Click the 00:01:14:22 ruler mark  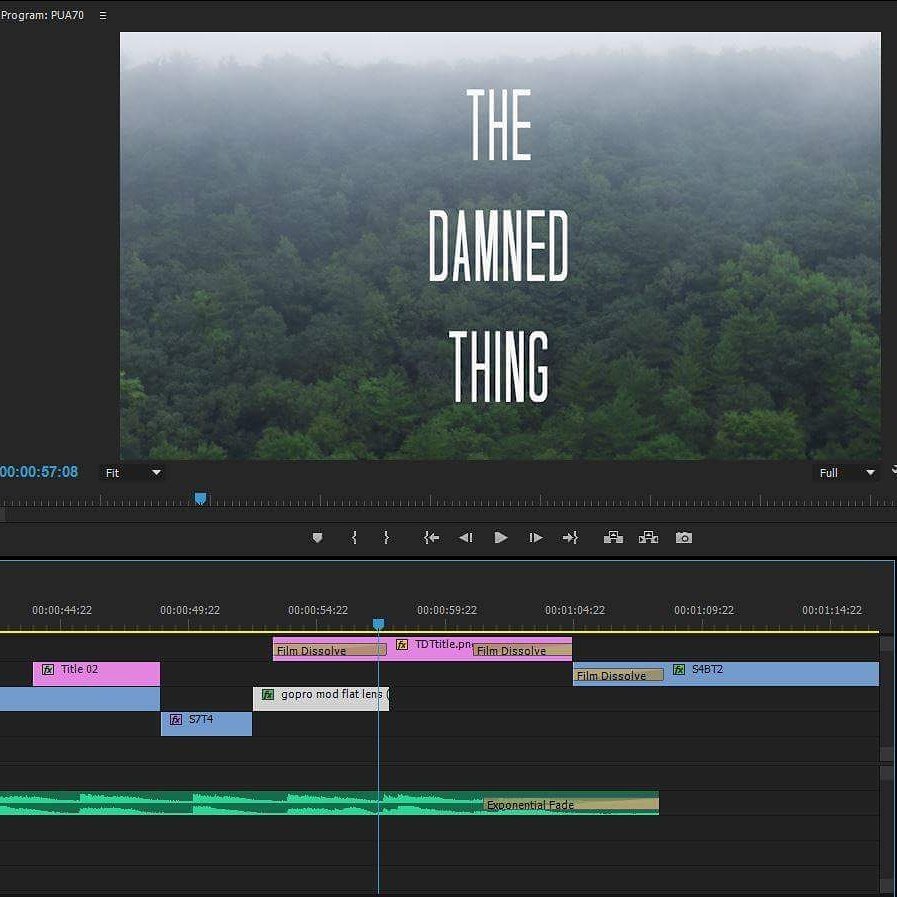tap(832, 610)
